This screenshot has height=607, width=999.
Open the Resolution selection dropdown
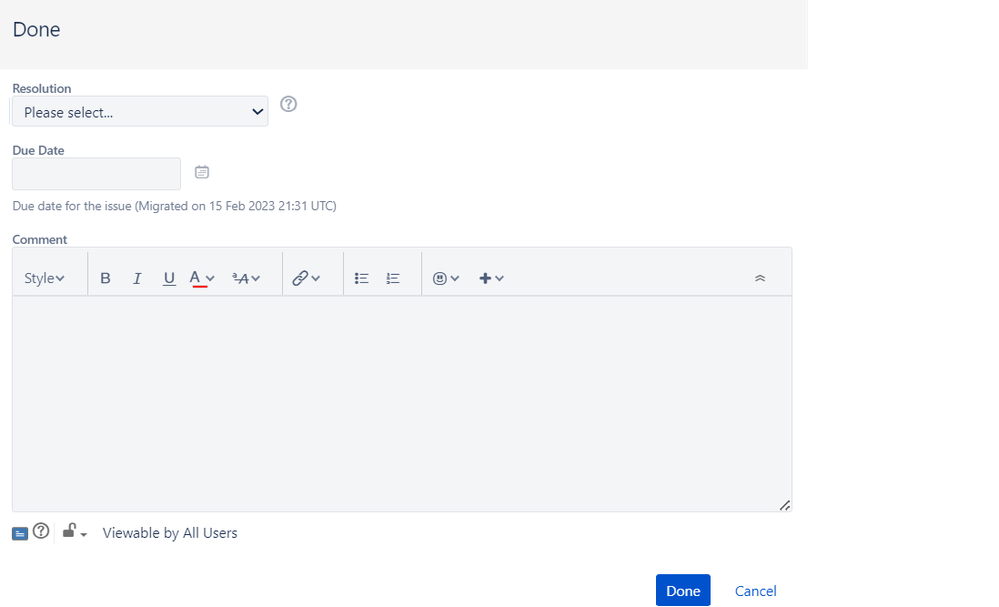(x=139, y=111)
